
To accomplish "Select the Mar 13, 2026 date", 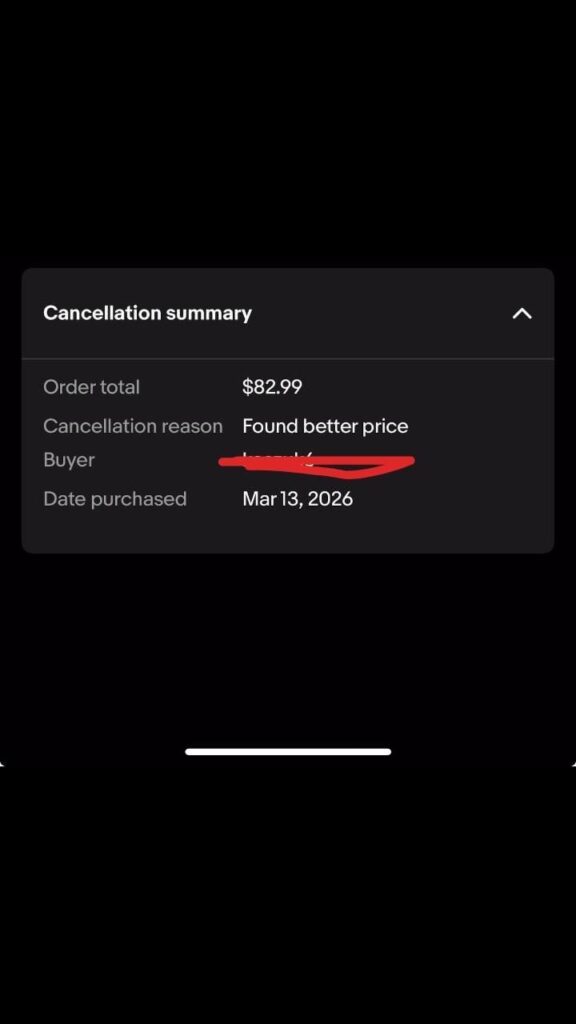I will point(297,498).
